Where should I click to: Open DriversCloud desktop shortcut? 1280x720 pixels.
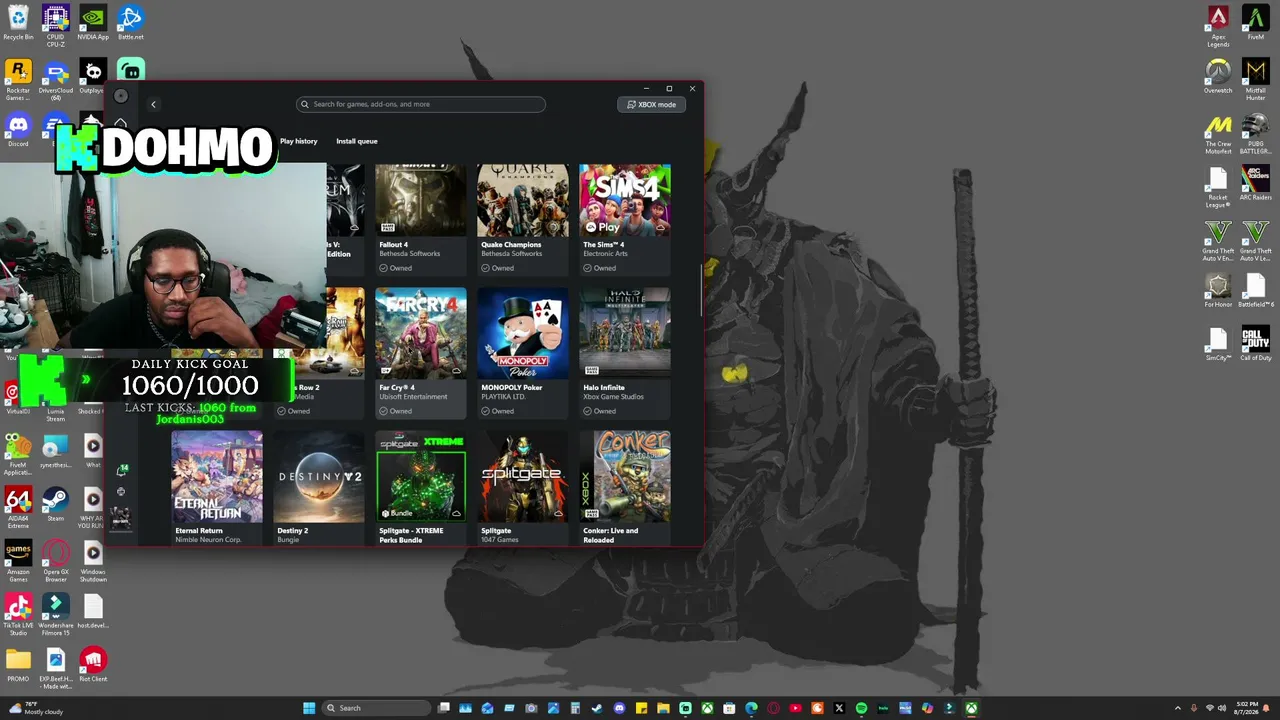(55, 80)
